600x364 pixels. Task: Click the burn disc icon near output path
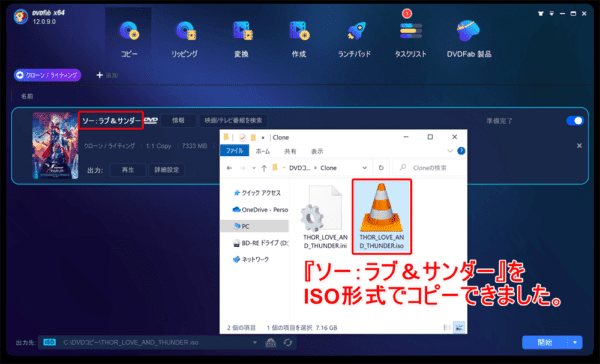click(x=271, y=343)
